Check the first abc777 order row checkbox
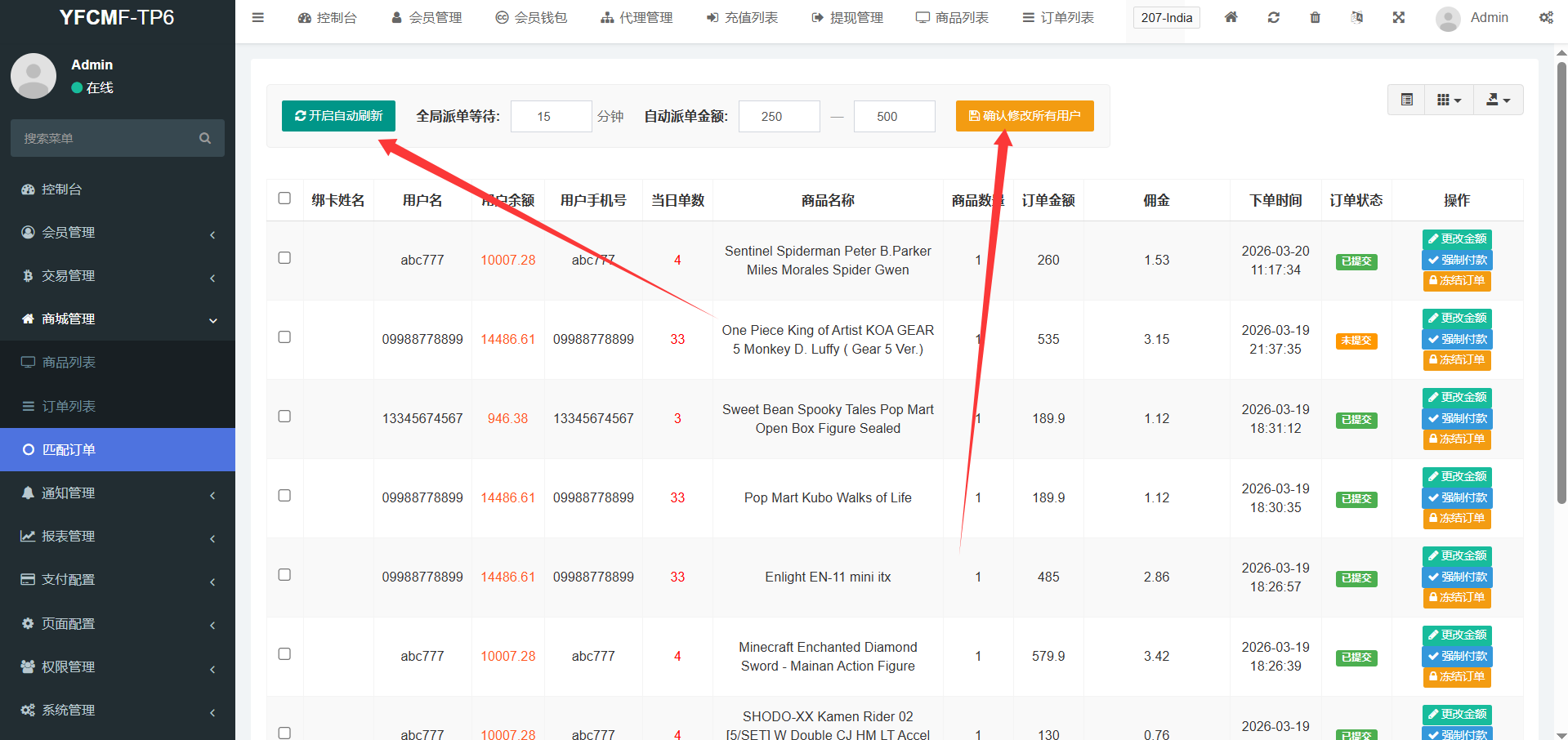The height and width of the screenshot is (740, 1568). [x=284, y=258]
